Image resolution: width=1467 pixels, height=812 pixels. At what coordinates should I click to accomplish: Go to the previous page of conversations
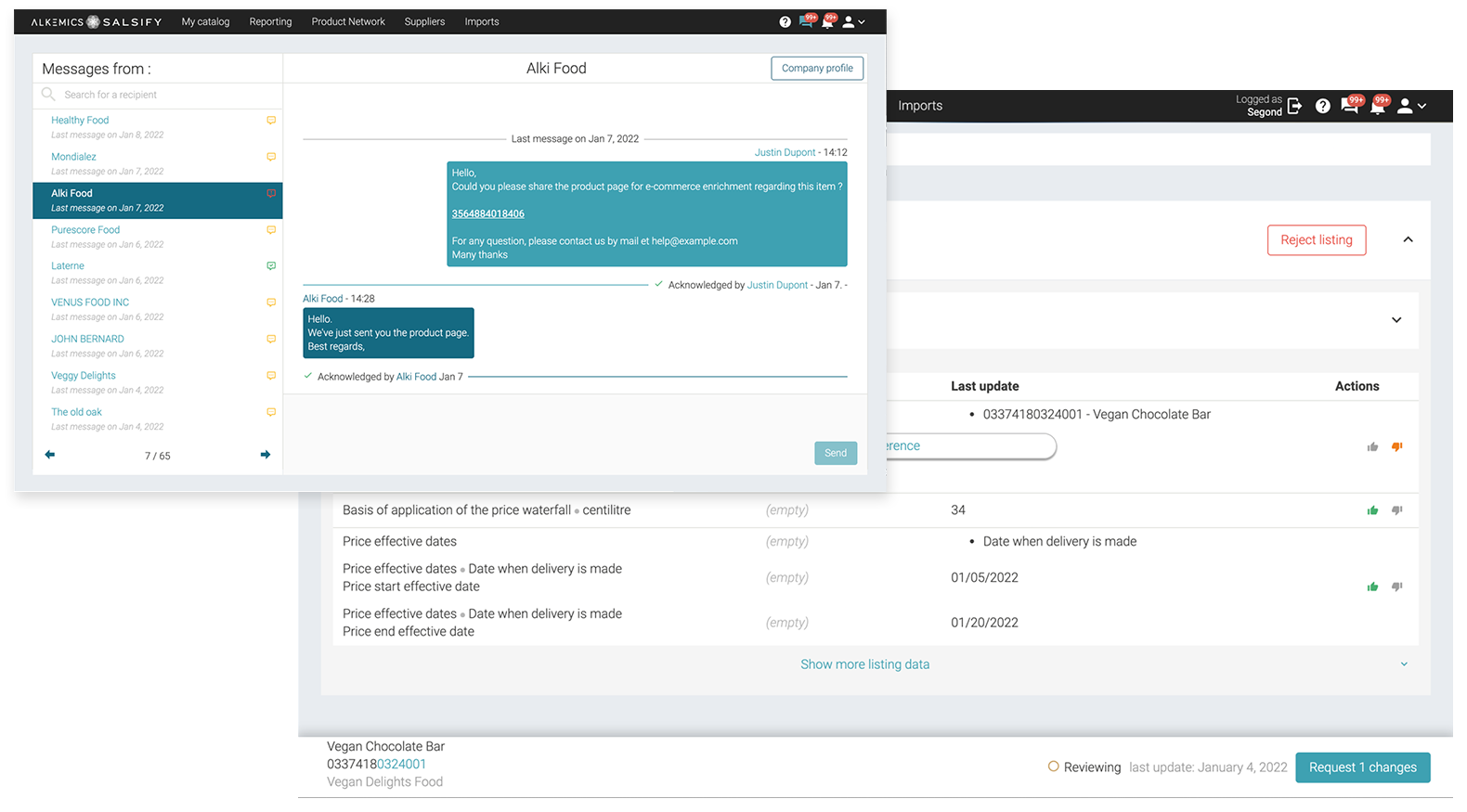pos(50,455)
